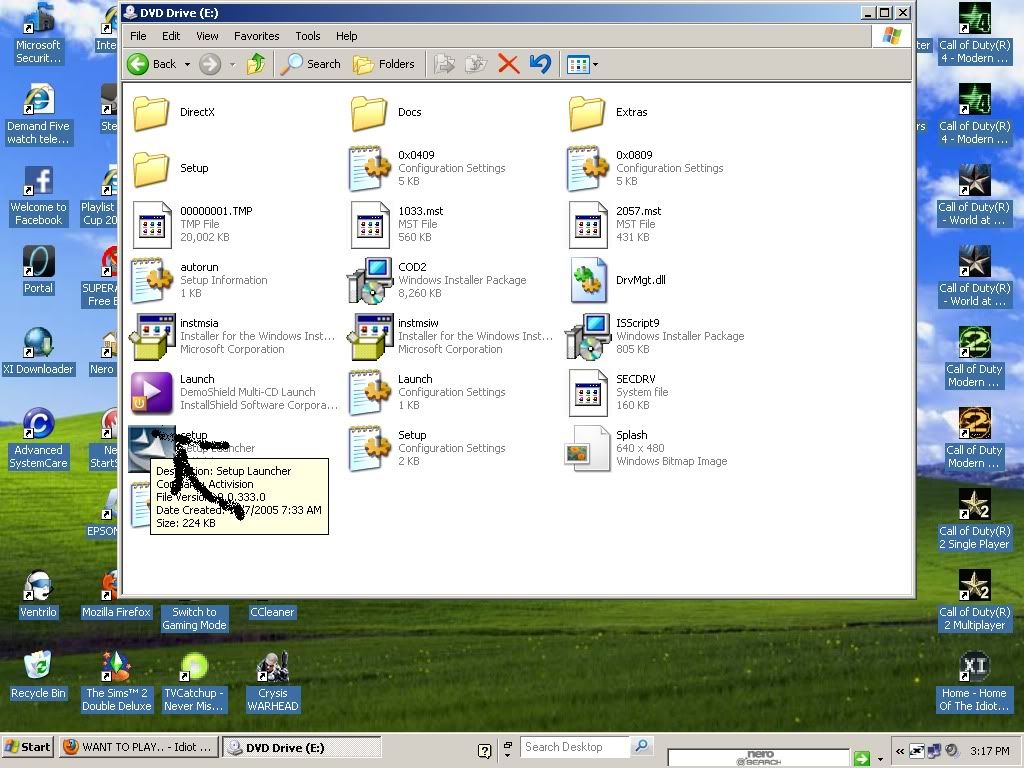This screenshot has height=768, width=1024.
Task: Select the Splash bitmap image file
Action: click(588, 448)
